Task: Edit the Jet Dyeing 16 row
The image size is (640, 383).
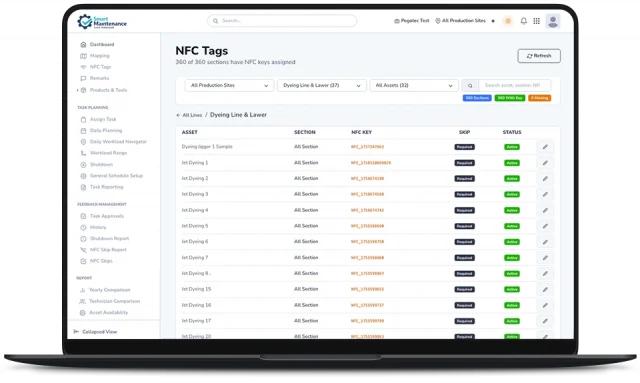Action: tap(545, 305)
